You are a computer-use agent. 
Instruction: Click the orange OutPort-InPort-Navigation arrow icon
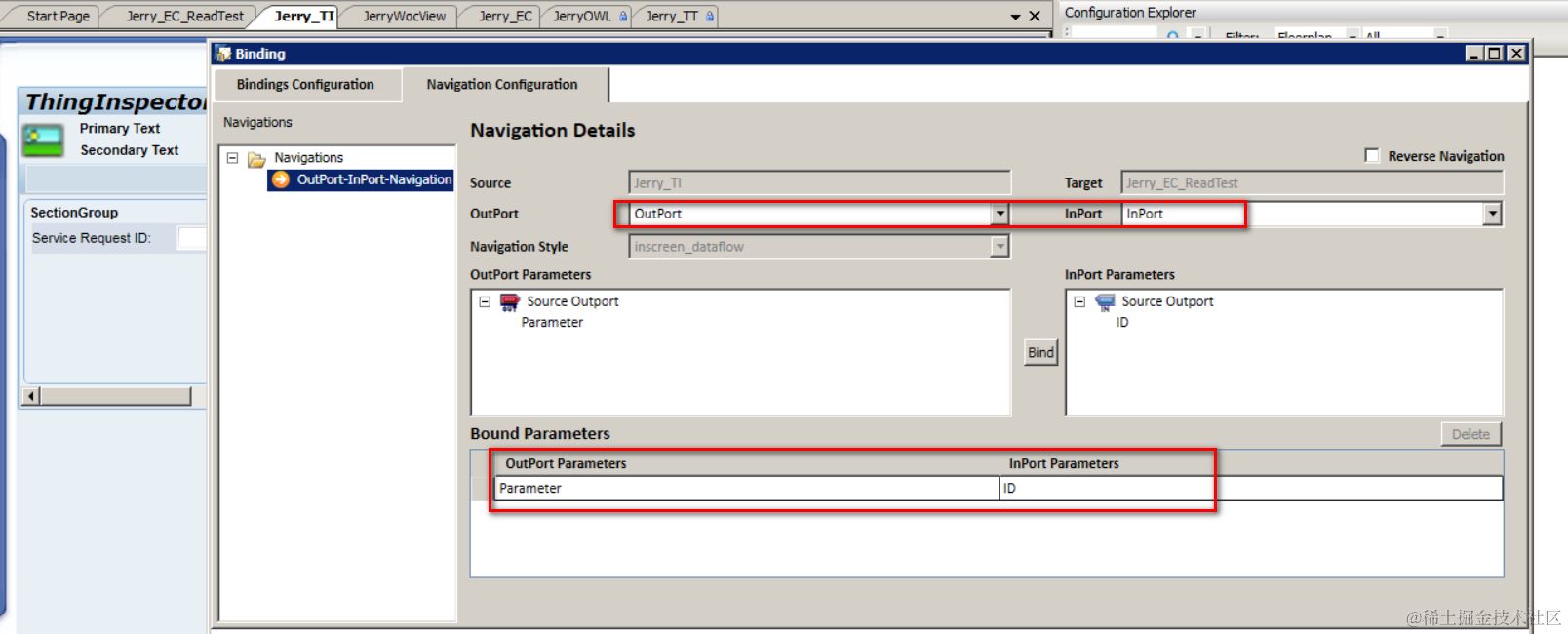pyautogui.click(x=281, y=179)
